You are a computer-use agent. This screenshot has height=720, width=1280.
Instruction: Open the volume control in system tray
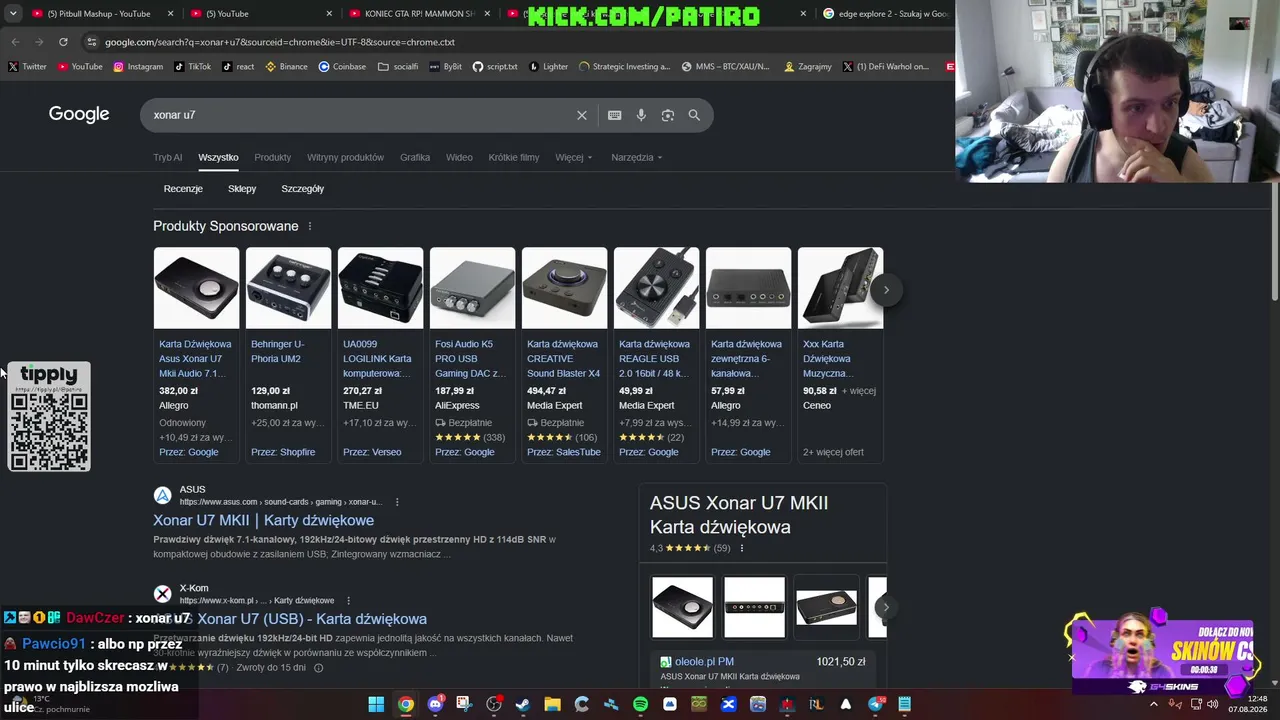1212,704
